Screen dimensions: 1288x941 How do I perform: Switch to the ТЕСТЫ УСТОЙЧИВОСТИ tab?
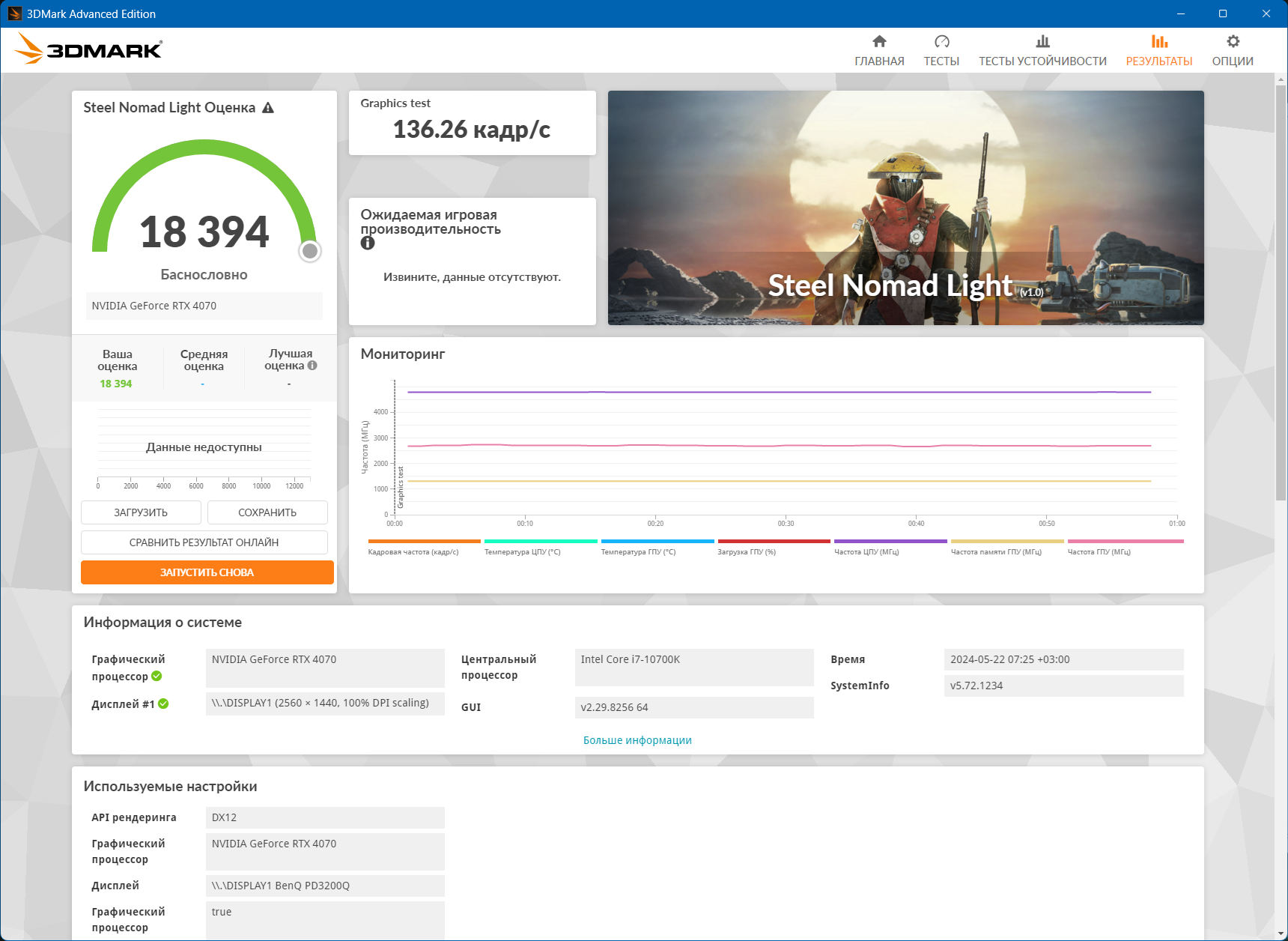click(x=1042, y=51)
